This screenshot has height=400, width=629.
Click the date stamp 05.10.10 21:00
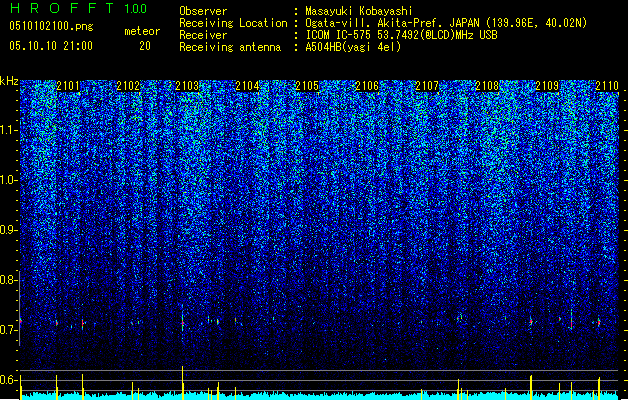coord(51,46)
